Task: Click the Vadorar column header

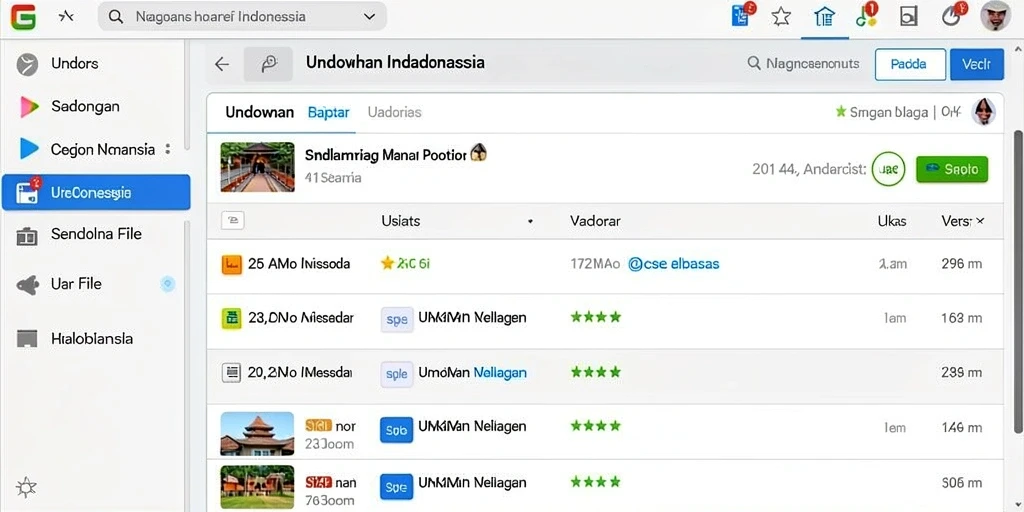Action: [595, 221]
